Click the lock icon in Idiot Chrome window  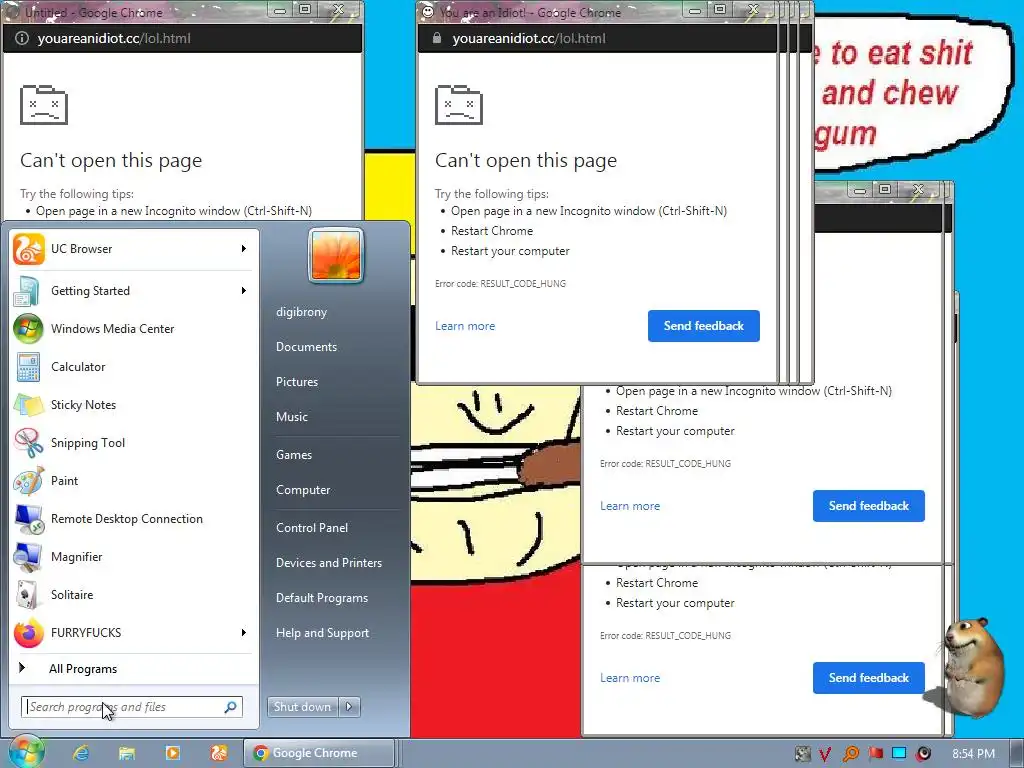(437, 39)
